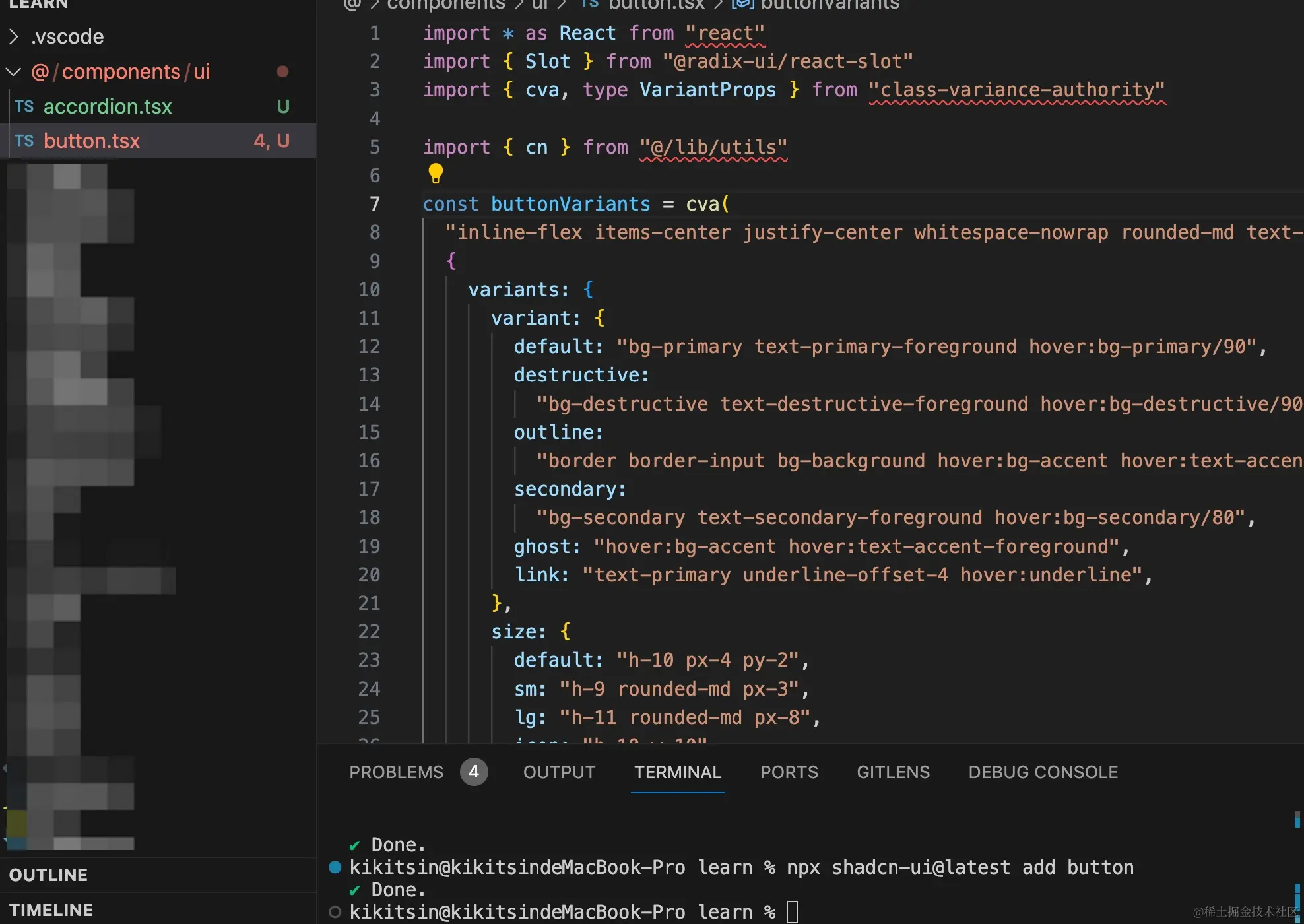The width and height of the screenshot is (1304, 924).
Task: Click hollow circle beside empty terminal prompt
Action: tap(335, 912)
